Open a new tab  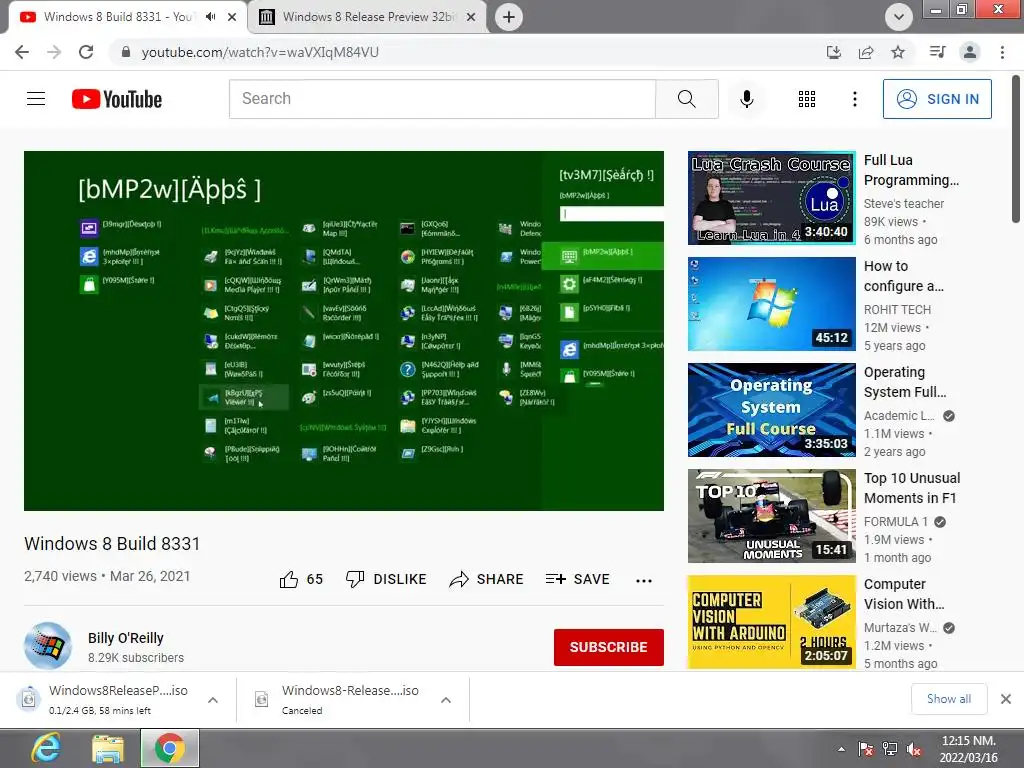click(509, 17)
